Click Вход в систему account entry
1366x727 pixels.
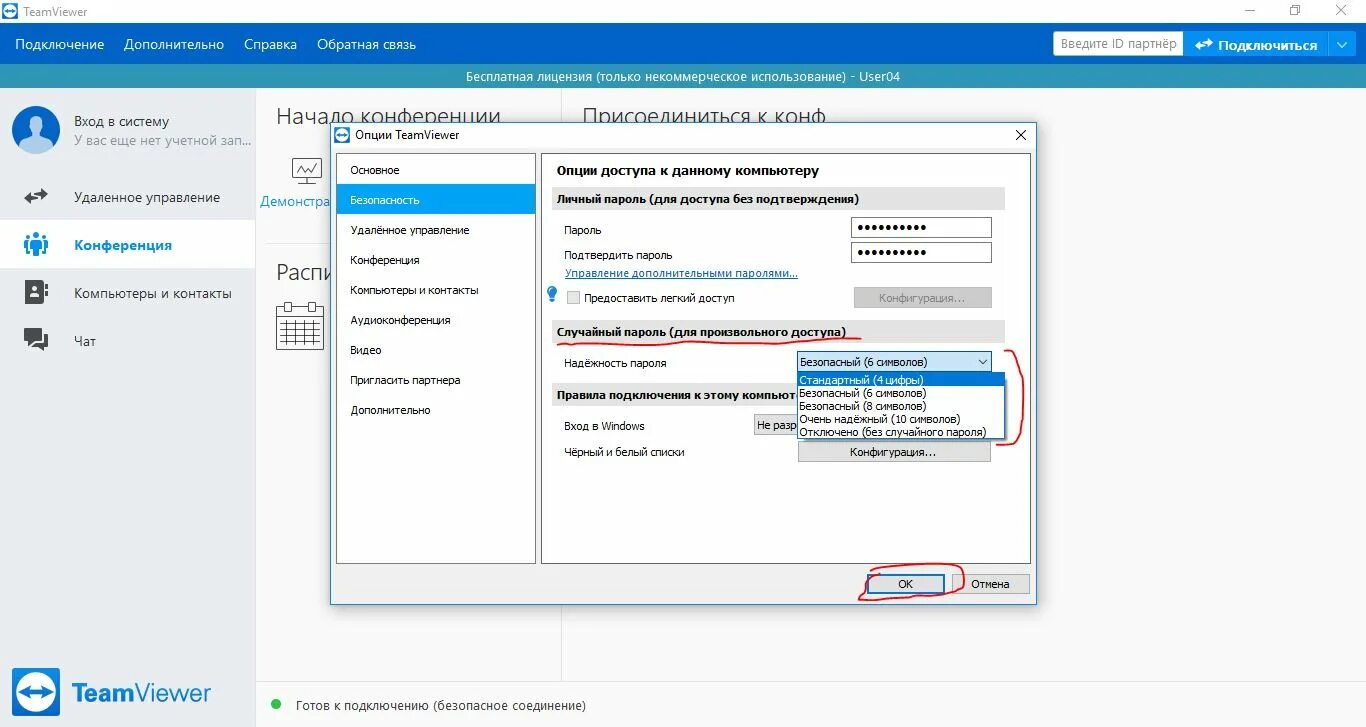pyautogui.click(x=121, y=121)
